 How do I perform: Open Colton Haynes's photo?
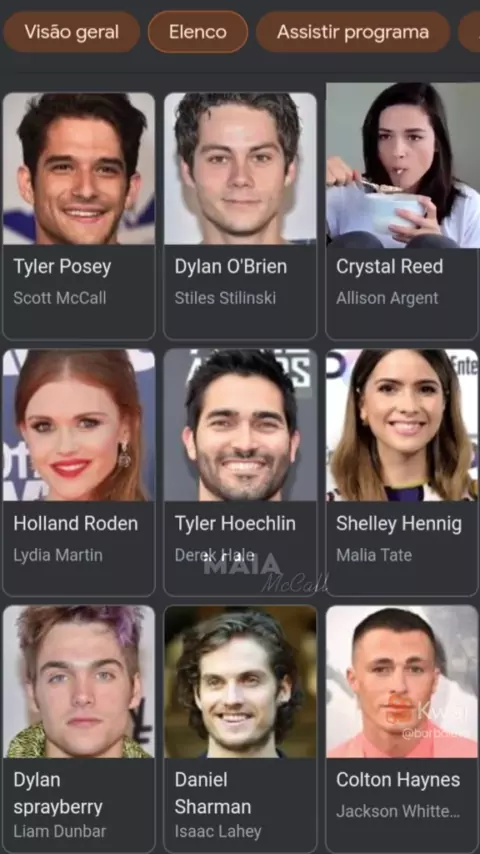(402, 681)
